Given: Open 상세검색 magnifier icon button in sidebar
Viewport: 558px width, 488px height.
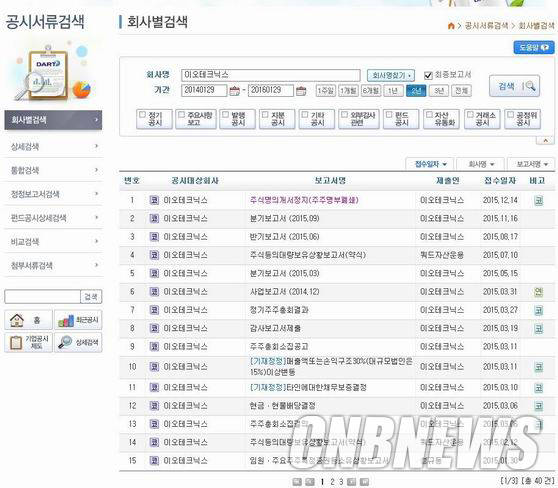Looking at the screenshot, I should click(78, 342).
